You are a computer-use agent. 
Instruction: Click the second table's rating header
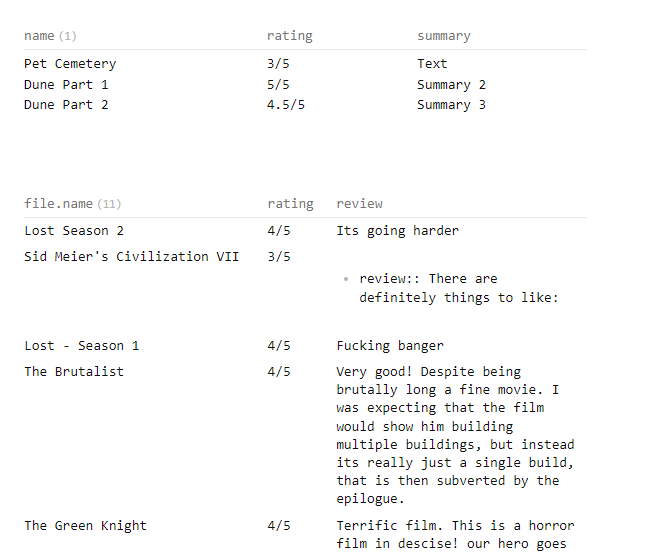[290, 203]
